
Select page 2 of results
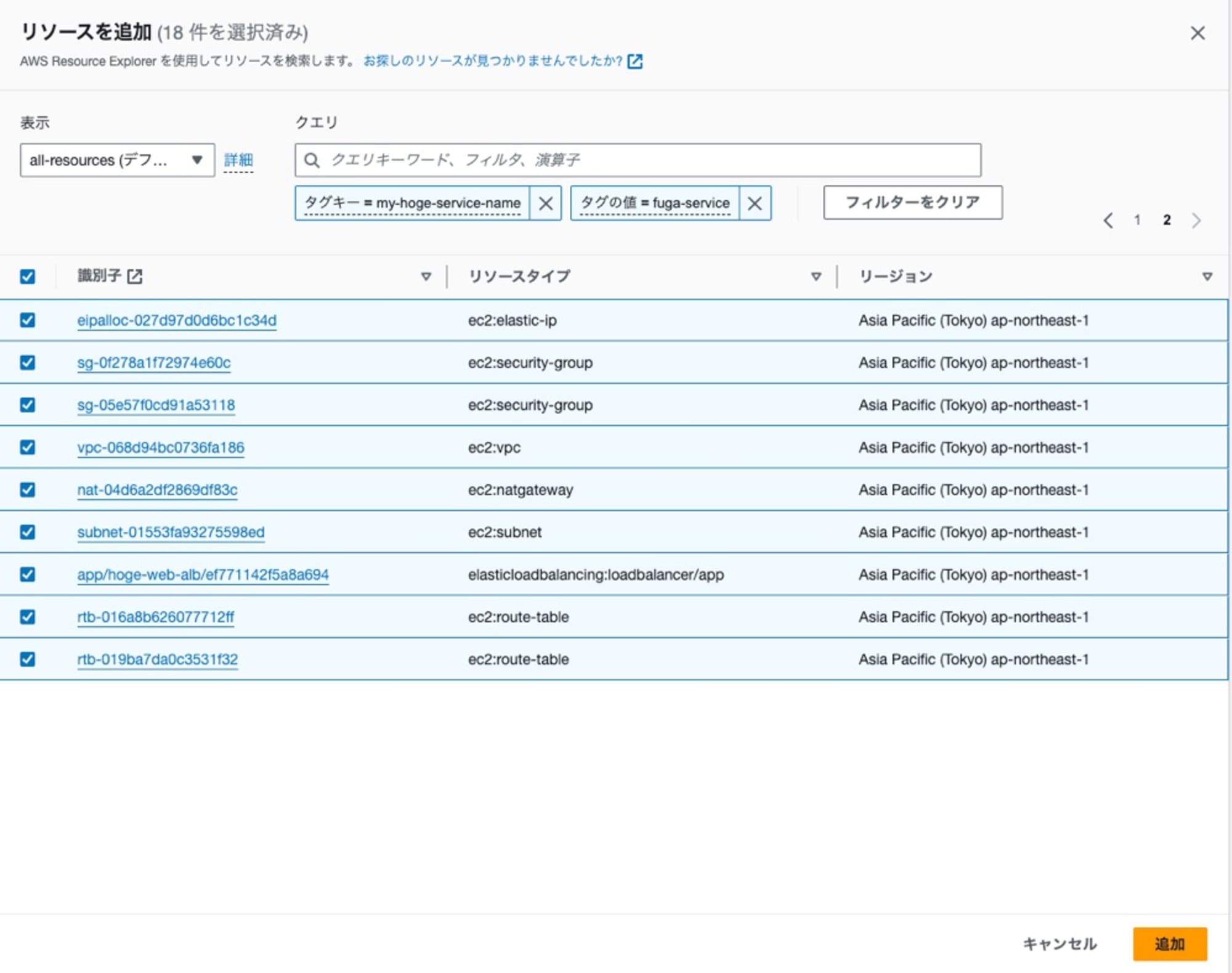point(1167,220)
